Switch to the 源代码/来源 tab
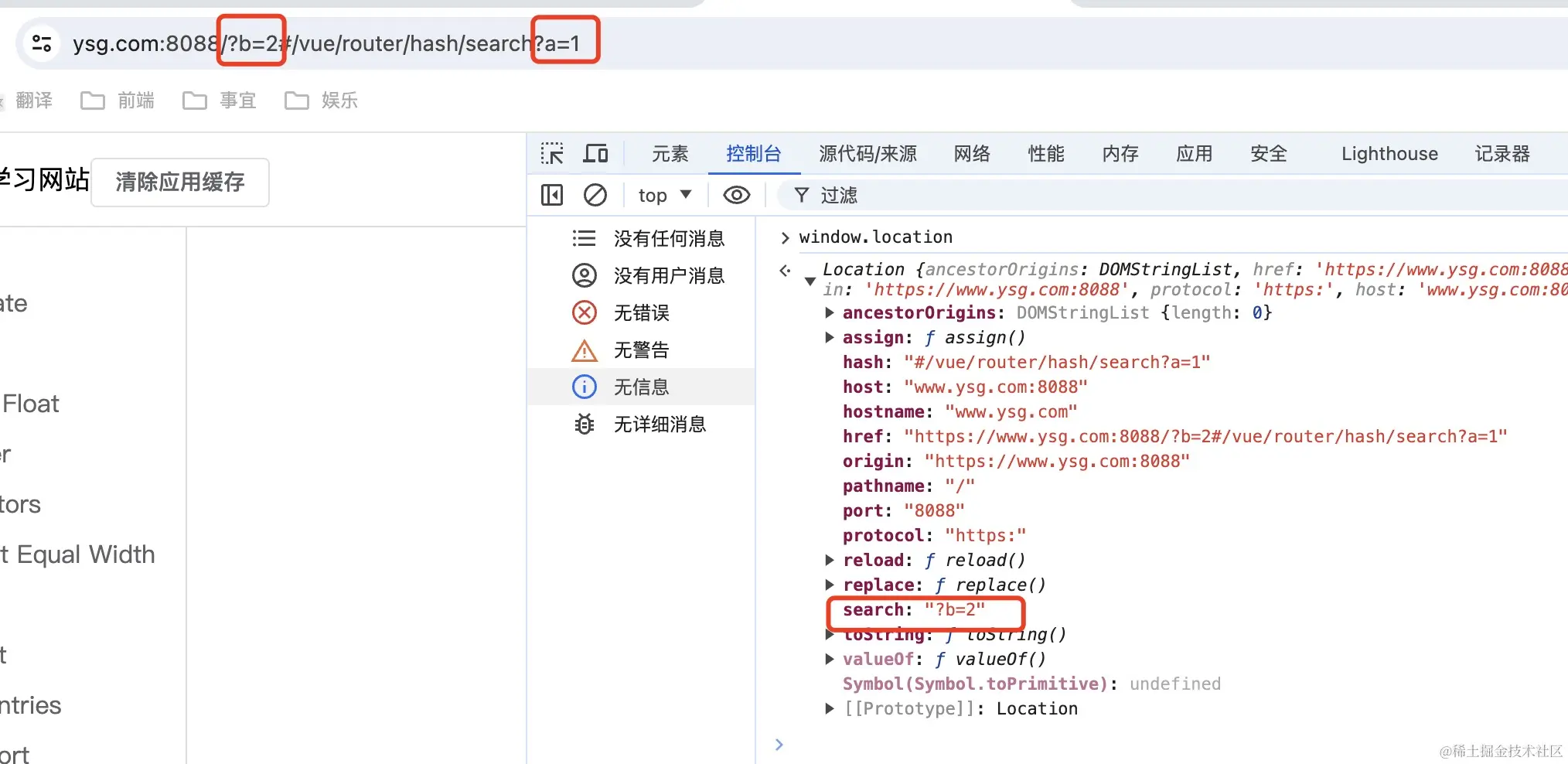The width and height of the screenshot is (1568, 764). click(x=868, y=154)
